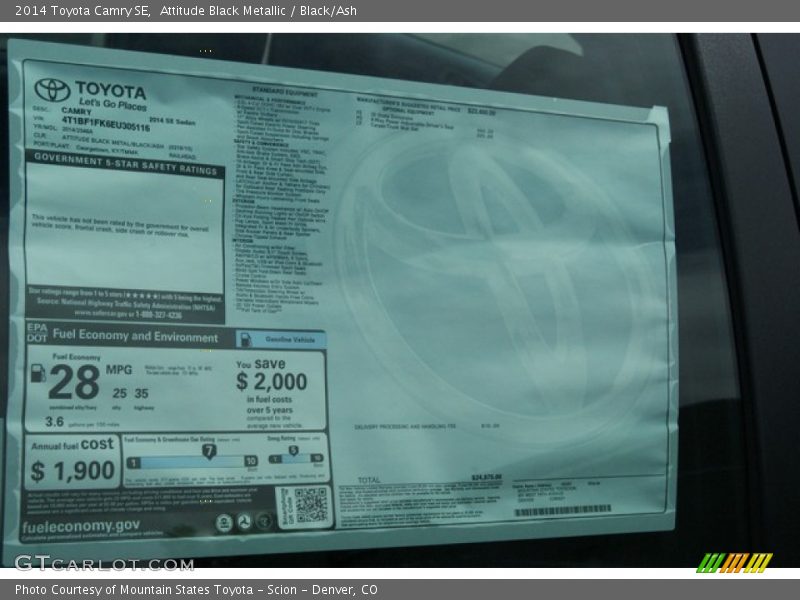Click the smog rating marker 5
Image resolution: width=800 pixels, height=600 pixels.
tap(293, 451)
